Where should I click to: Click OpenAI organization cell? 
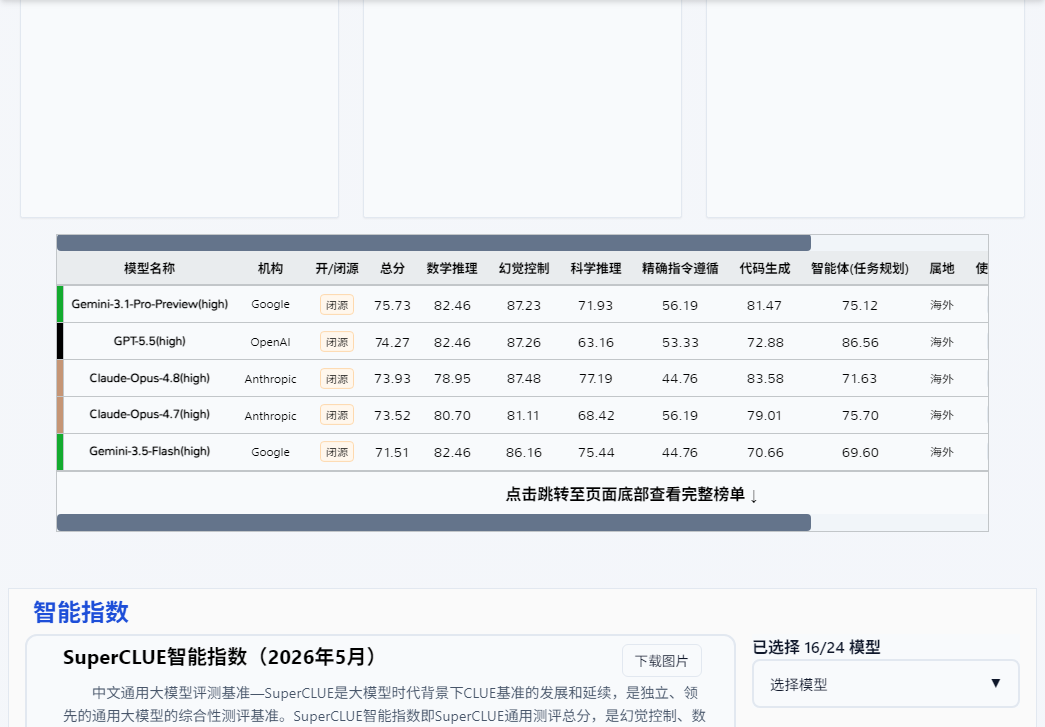coord(271,342)
